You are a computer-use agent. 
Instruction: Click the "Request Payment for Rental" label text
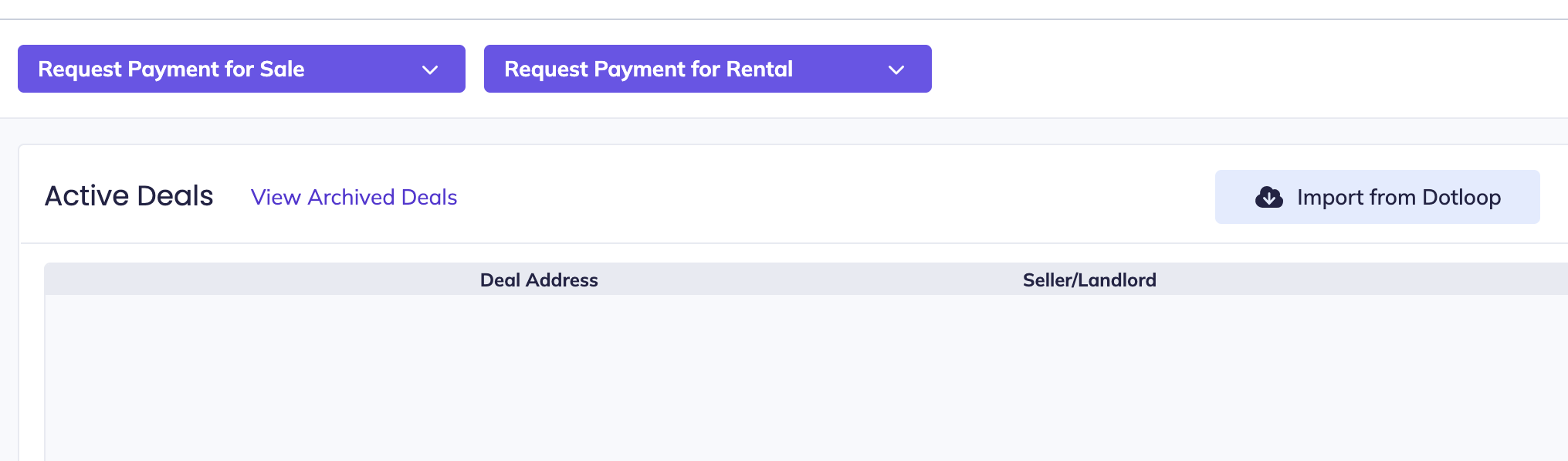click(649, 69)
